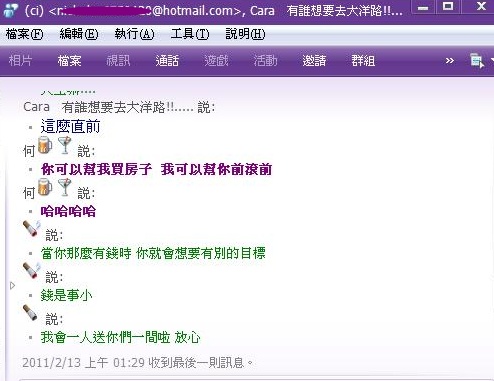
Task: Start a 視訊 video call
Action: point(118,61)
